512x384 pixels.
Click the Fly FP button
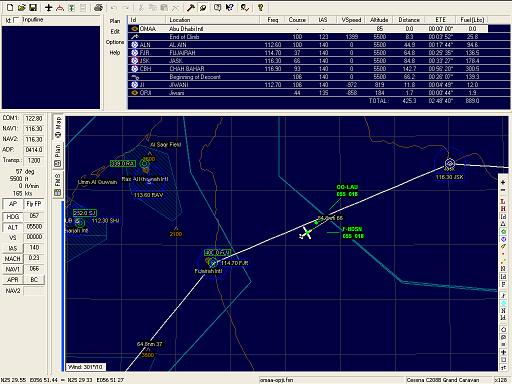(x=34, y=204)
